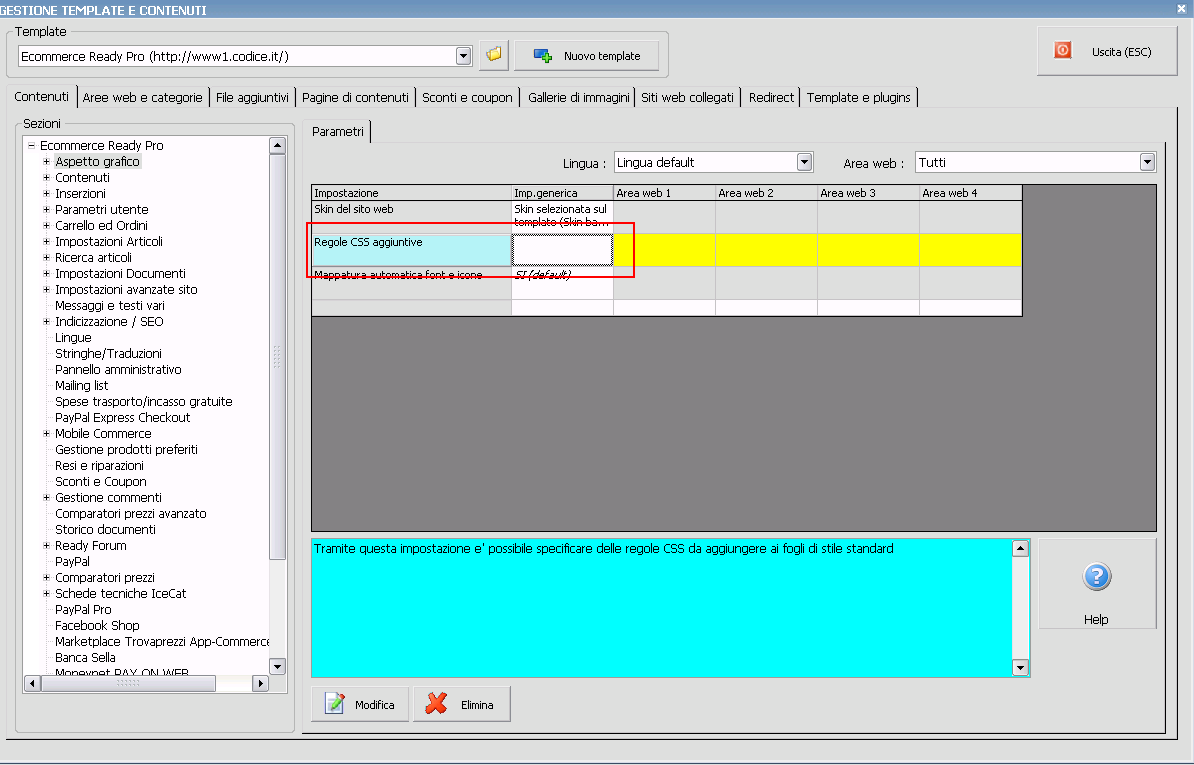Expand the Indicizzazione / SEO node

[x=46, y=321]
